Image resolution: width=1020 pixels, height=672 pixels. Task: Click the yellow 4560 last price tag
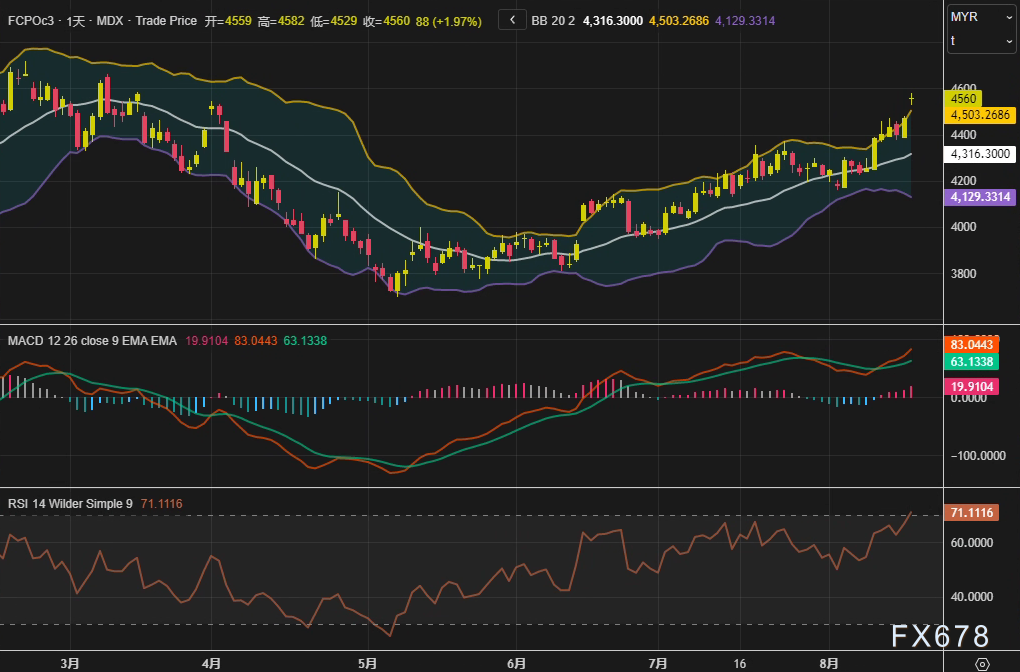coord(965,99)
